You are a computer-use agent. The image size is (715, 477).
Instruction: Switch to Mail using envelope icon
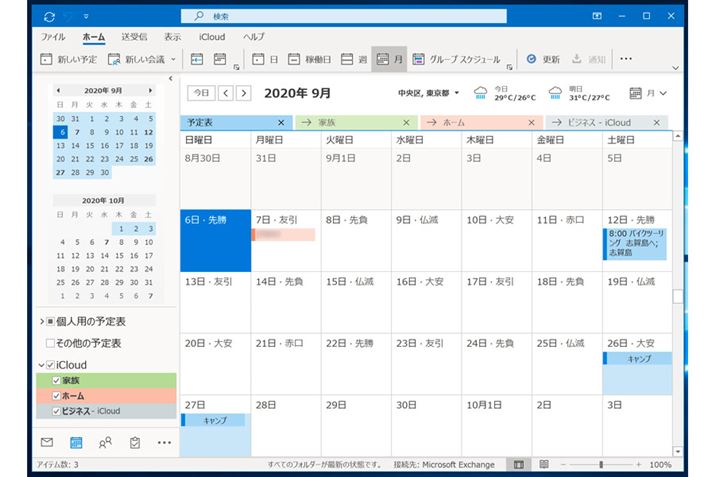coord(47,442)
